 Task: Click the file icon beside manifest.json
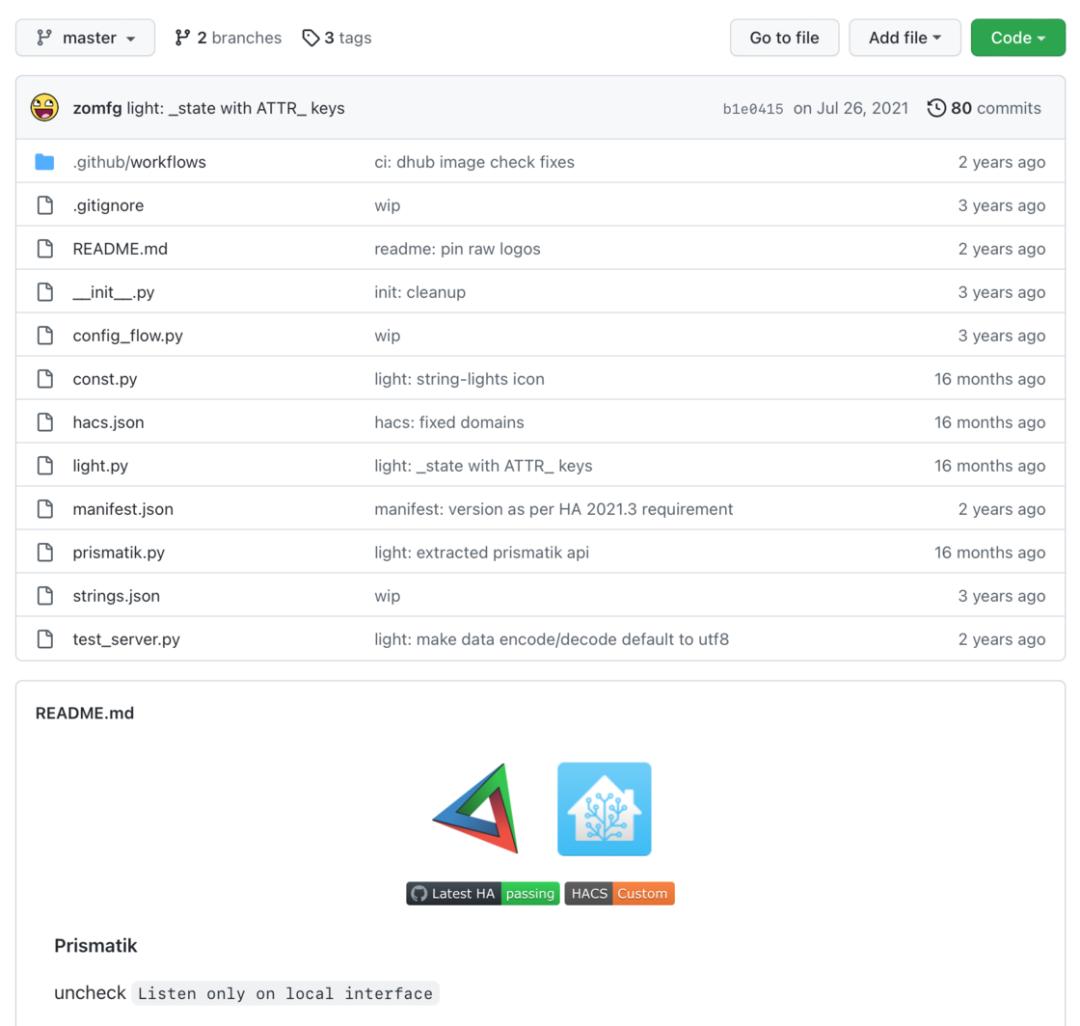pyautogui.click(x=45, y=509)
